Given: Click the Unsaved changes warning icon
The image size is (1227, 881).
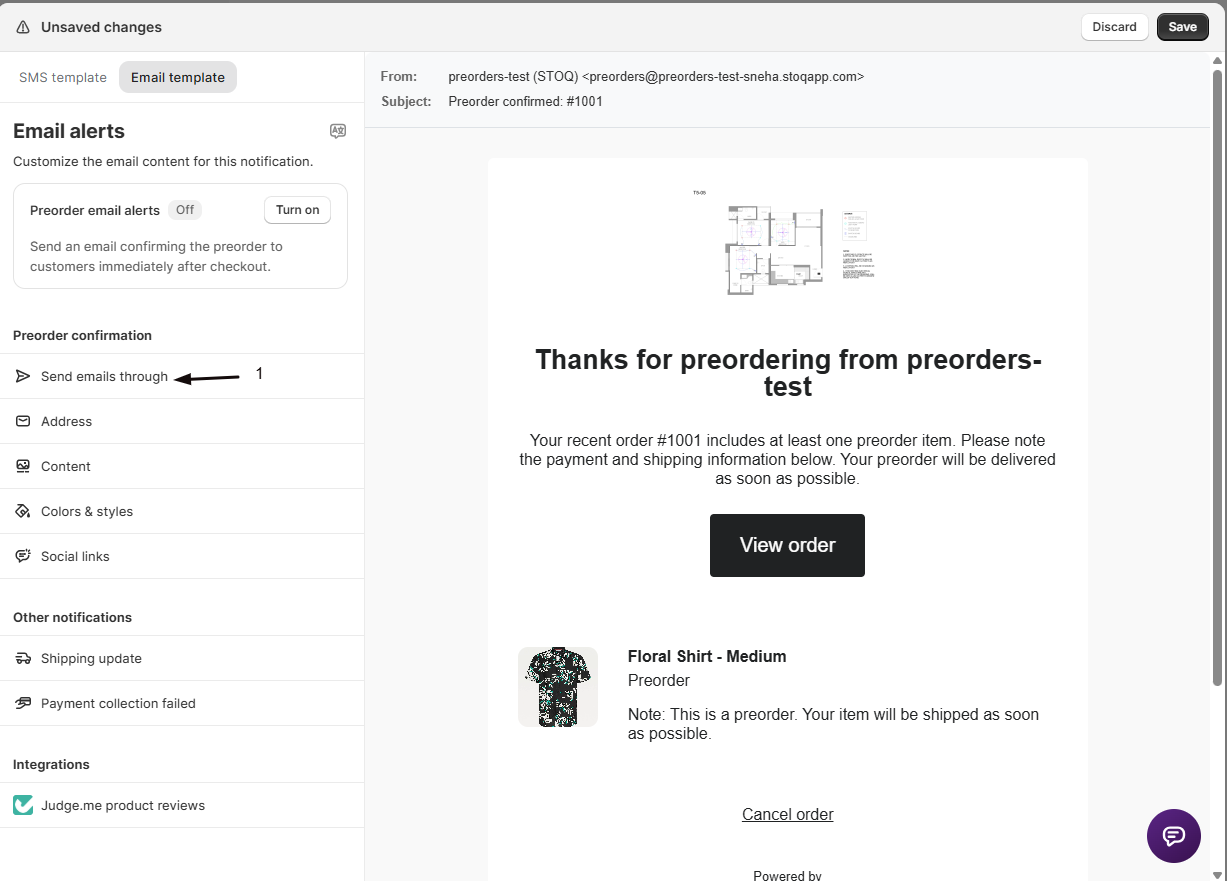Looking at the screenshot, I should [x=23, y=27].
